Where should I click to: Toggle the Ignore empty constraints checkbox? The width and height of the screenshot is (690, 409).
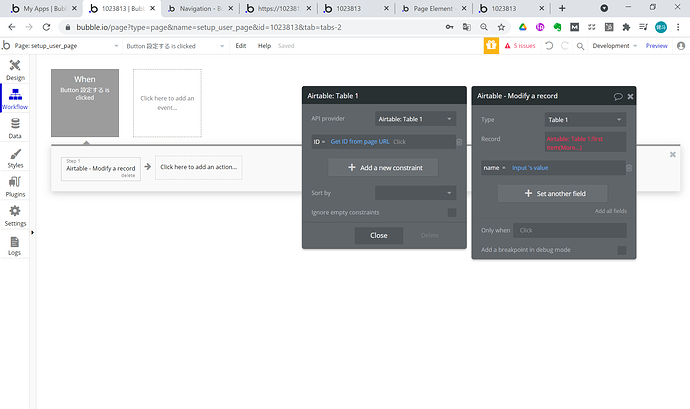[x=451, y=213]
